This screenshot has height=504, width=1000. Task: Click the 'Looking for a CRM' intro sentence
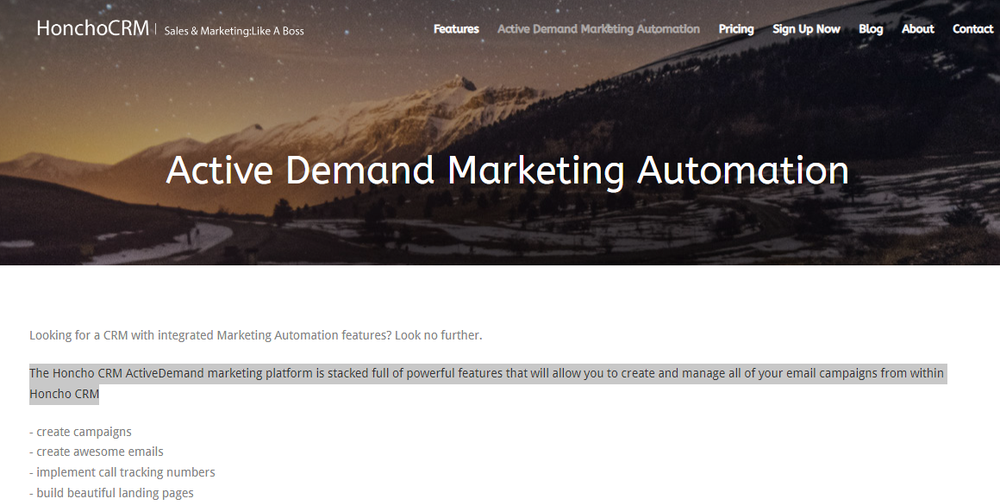256,335
